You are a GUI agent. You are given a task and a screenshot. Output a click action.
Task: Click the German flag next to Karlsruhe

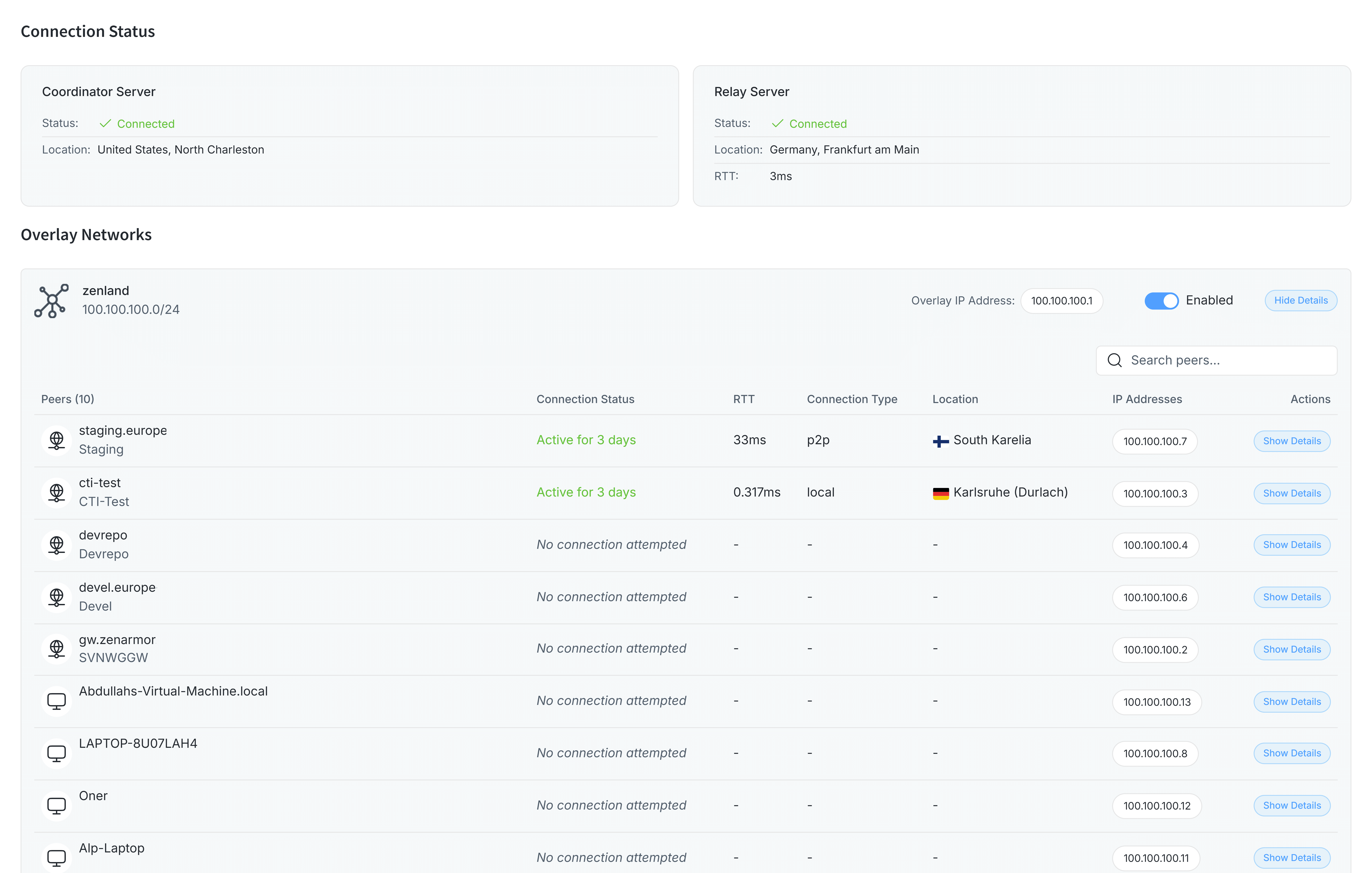coord(941,494)
